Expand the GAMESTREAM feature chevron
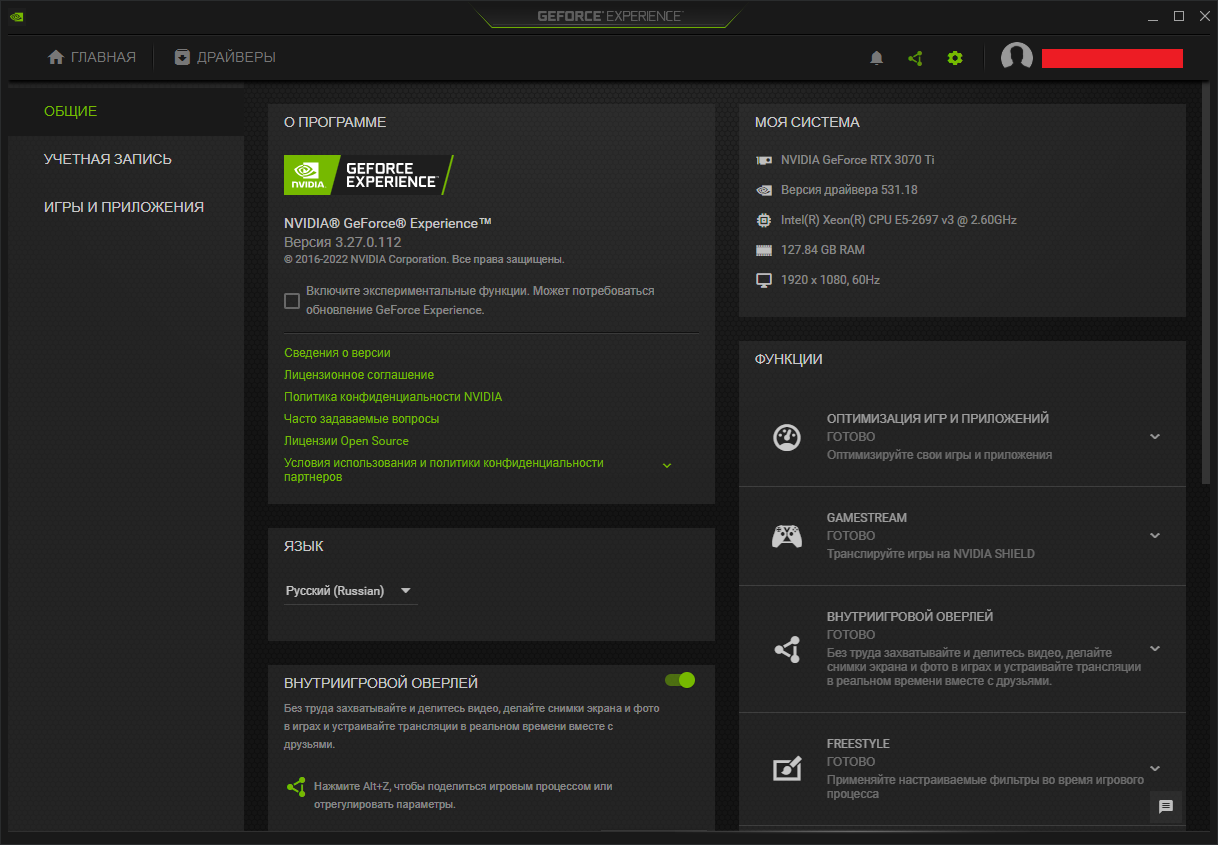 pyautogui.click(x=1155, y=536)
